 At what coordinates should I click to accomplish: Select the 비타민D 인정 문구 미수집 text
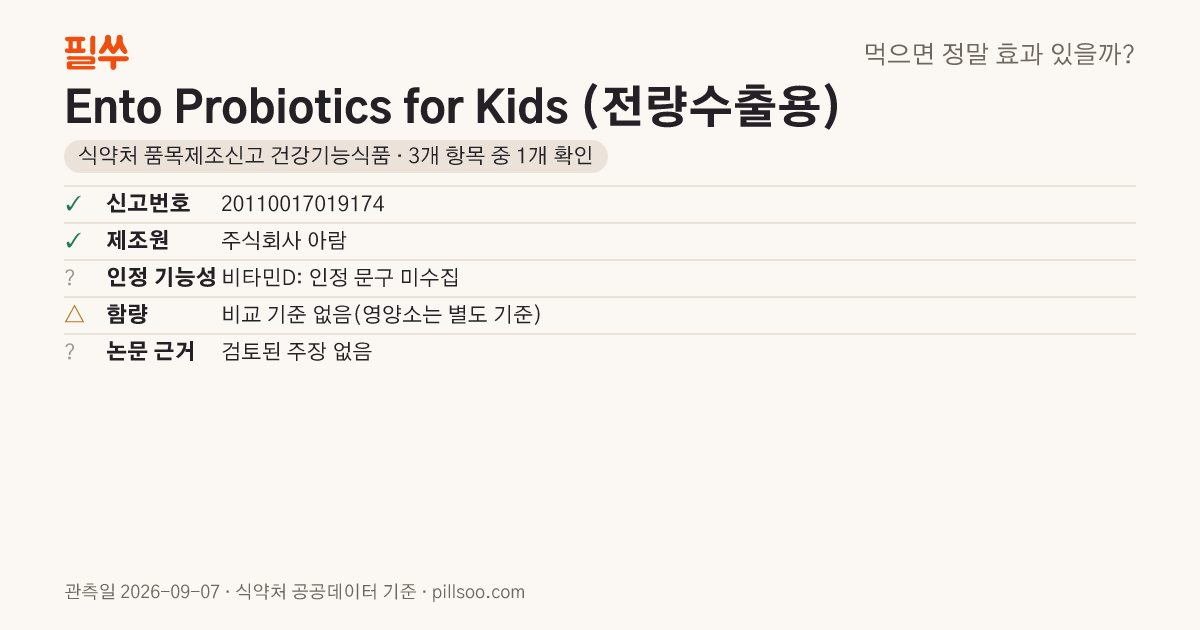pyautogui.click(x=340, y=278)
